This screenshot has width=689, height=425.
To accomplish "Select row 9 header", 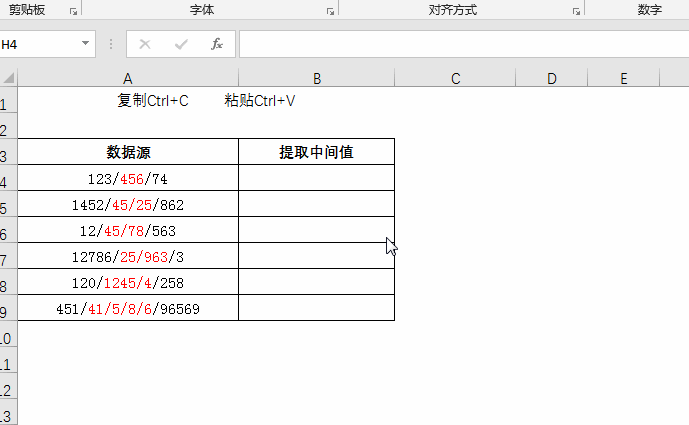I will [x=8, y=307].
